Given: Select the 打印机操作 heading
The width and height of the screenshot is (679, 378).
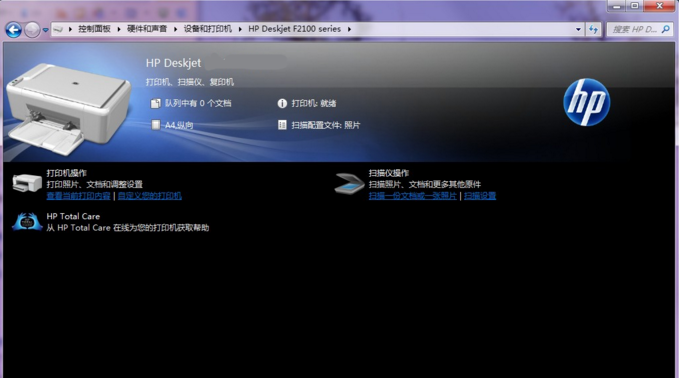Looking at the screenshot, I should [67, 173].
